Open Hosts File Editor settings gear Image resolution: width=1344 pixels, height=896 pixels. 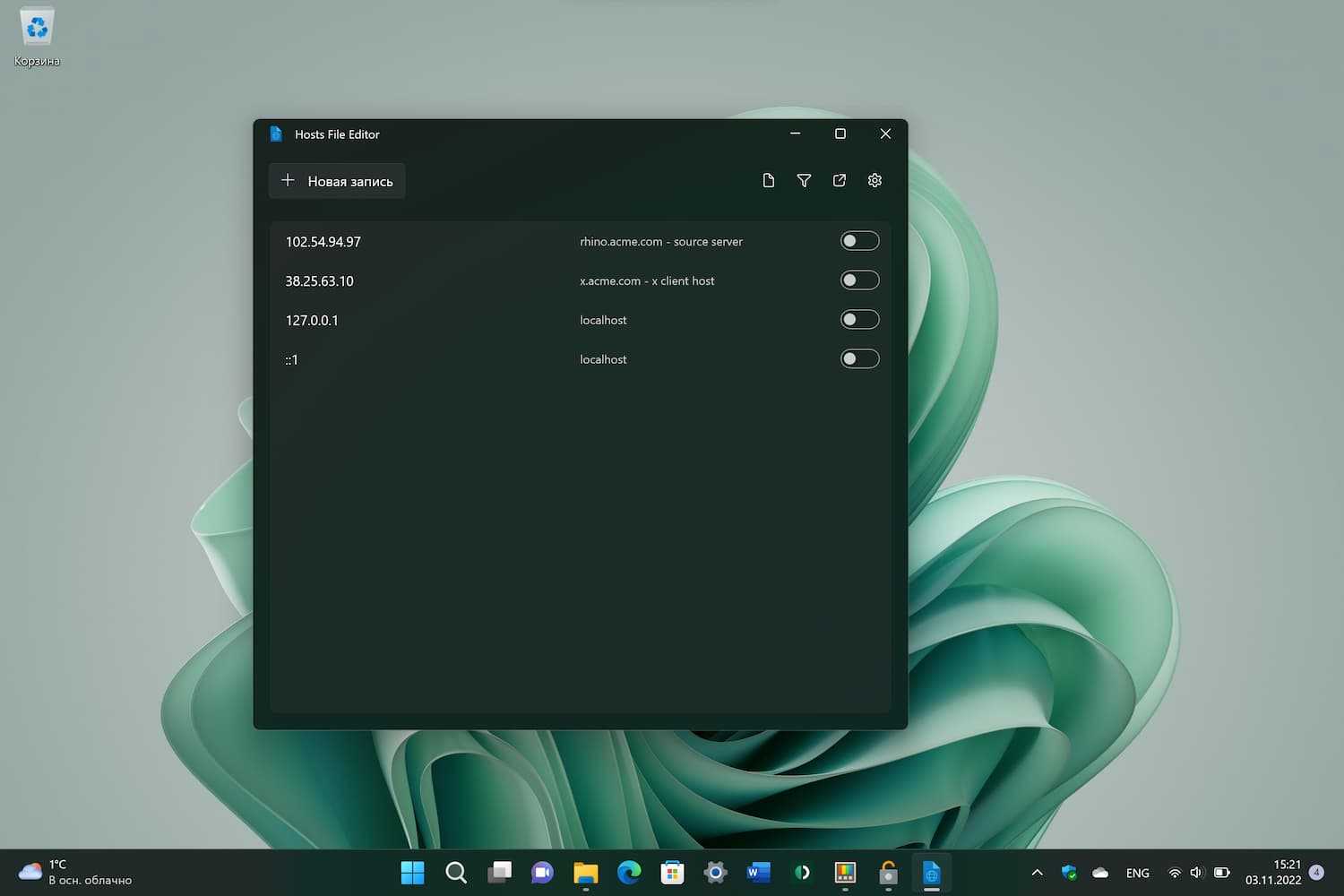(874, 181)
